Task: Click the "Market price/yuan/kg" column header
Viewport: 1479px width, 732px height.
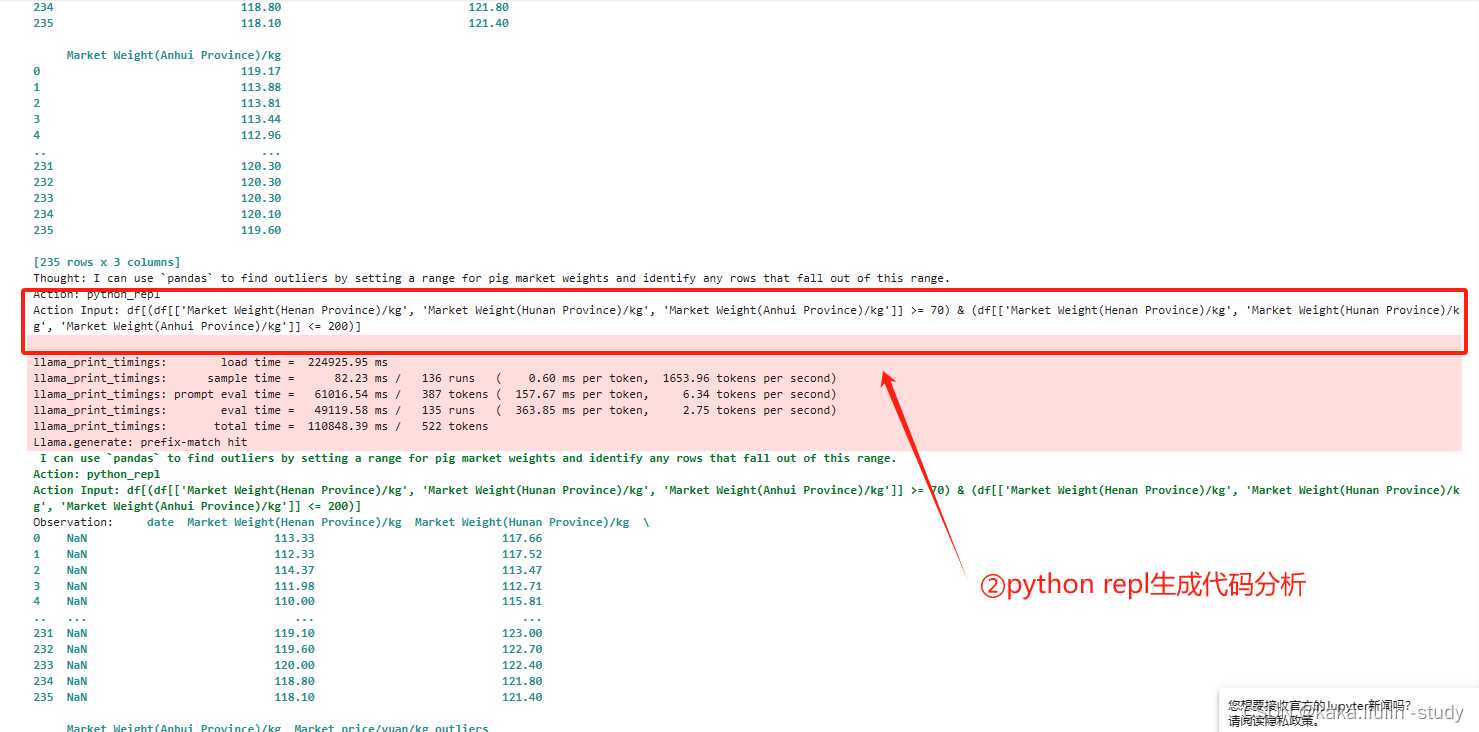Action: click(361, 727)
